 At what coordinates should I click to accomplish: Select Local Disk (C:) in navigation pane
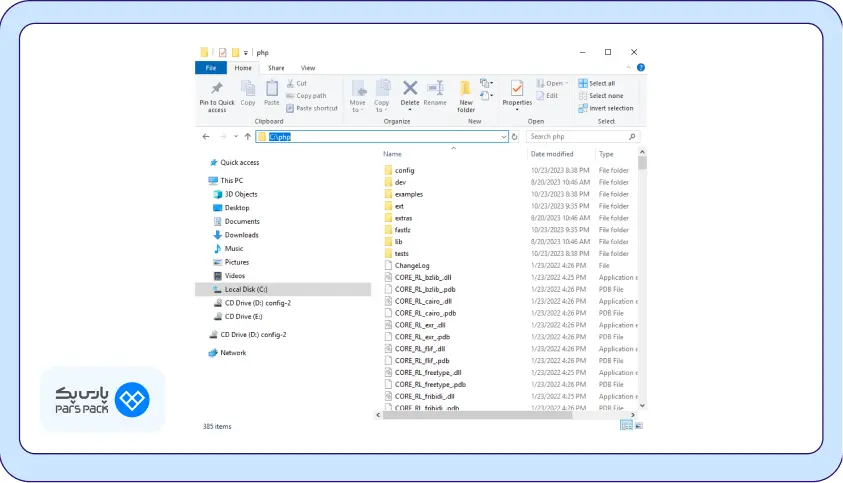tap(283, 289)
